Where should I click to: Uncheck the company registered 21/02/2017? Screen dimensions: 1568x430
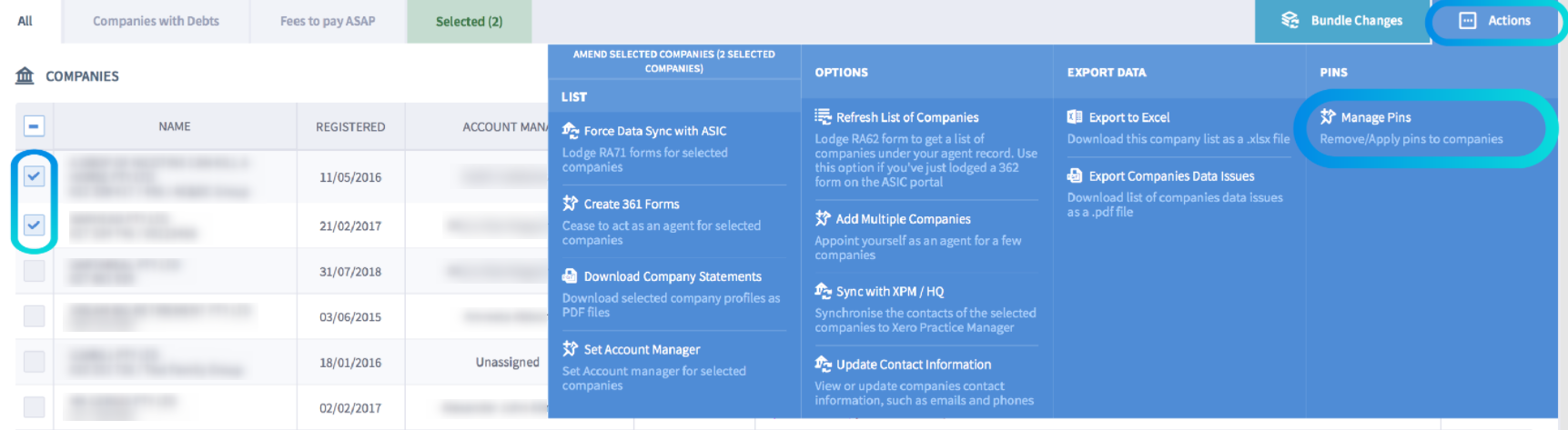point(34,225)
